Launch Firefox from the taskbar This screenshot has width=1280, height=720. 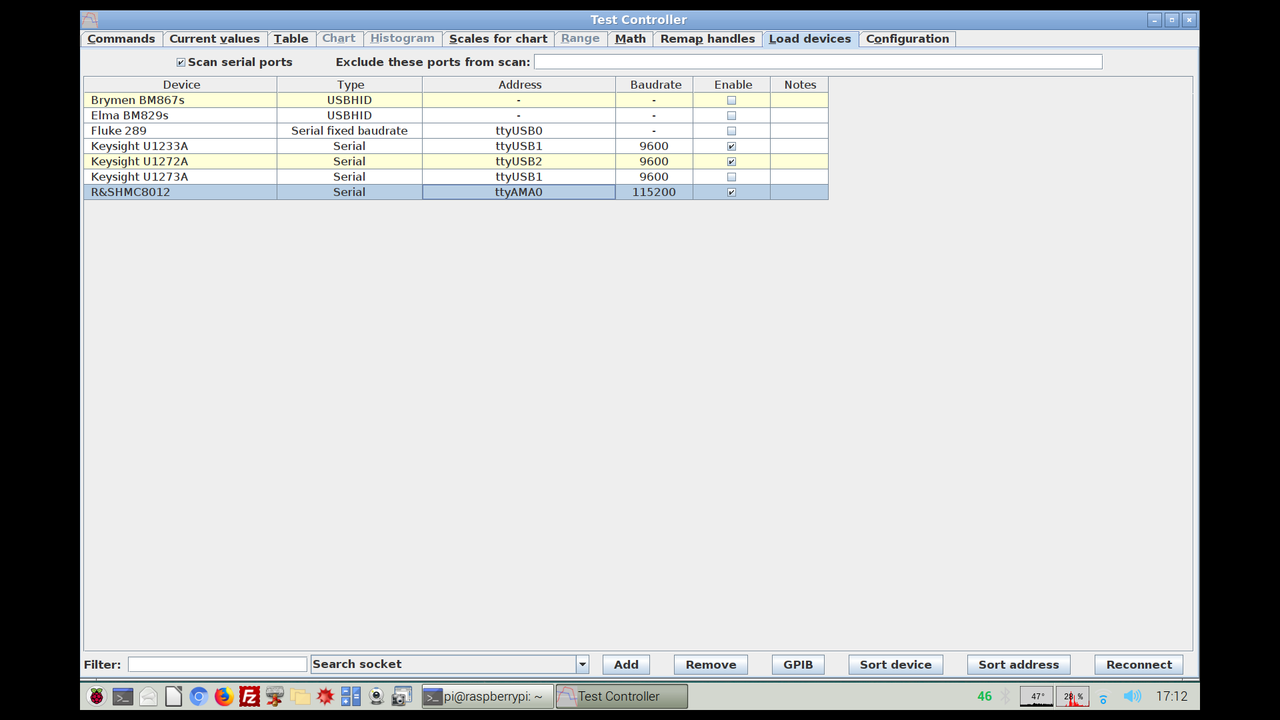click(x=224, y=696)
